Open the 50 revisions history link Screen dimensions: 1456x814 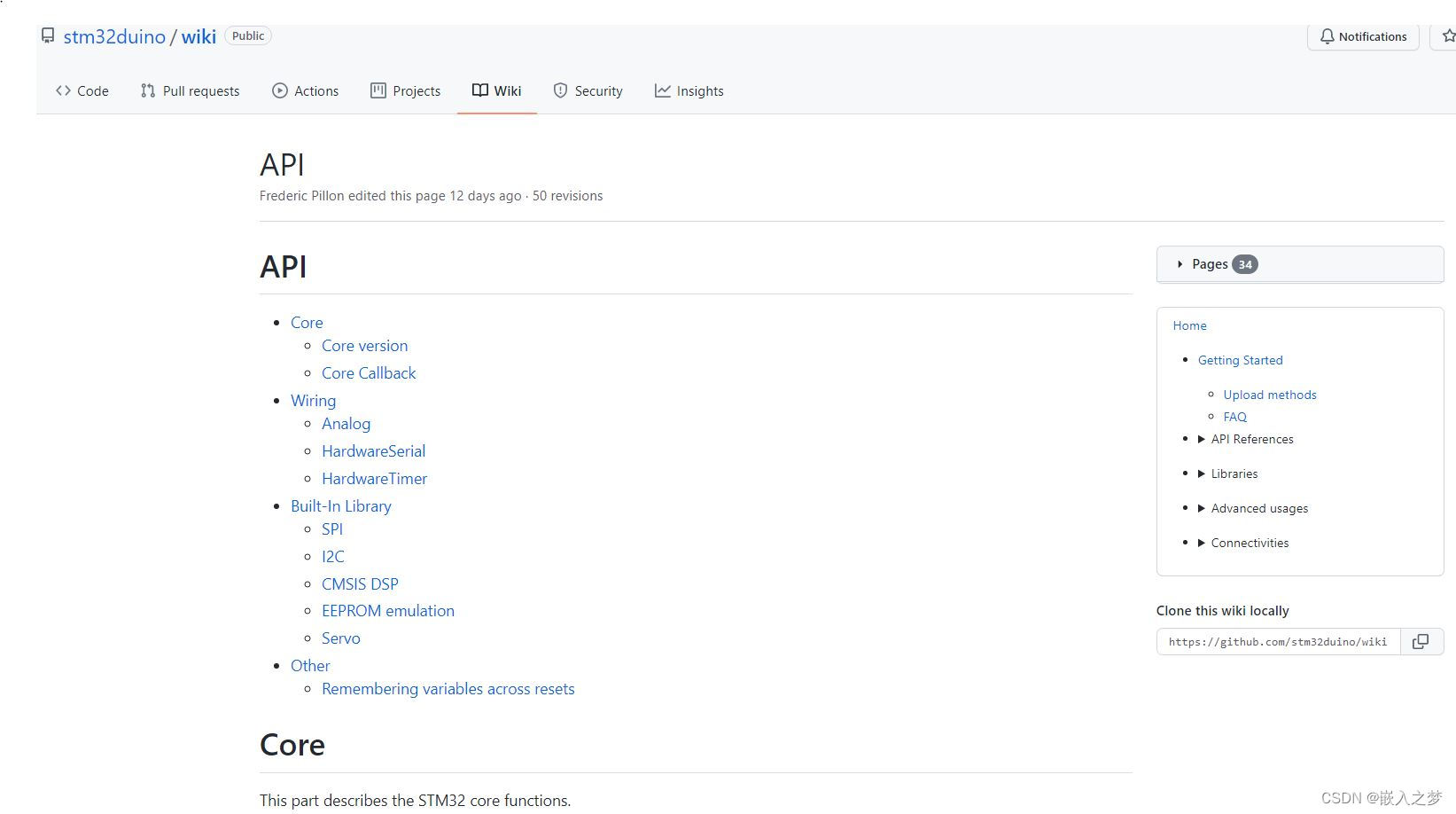coord(567,196)
